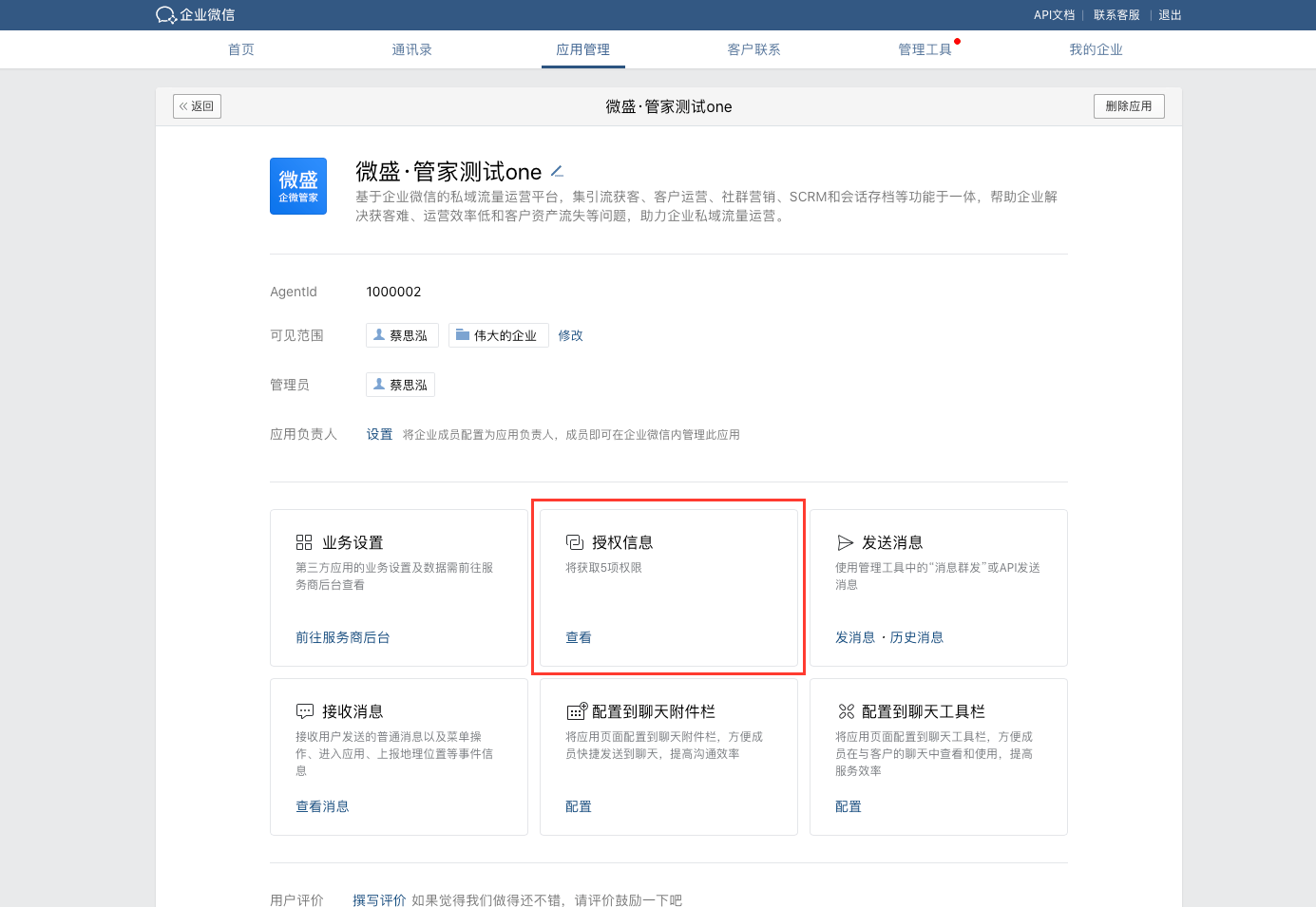Click the 撰写评价 link
1316x907 pixels.
point(379,899)
